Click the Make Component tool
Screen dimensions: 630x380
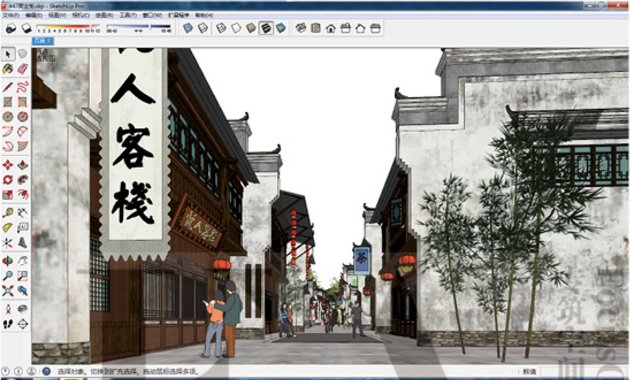[22, 54]
